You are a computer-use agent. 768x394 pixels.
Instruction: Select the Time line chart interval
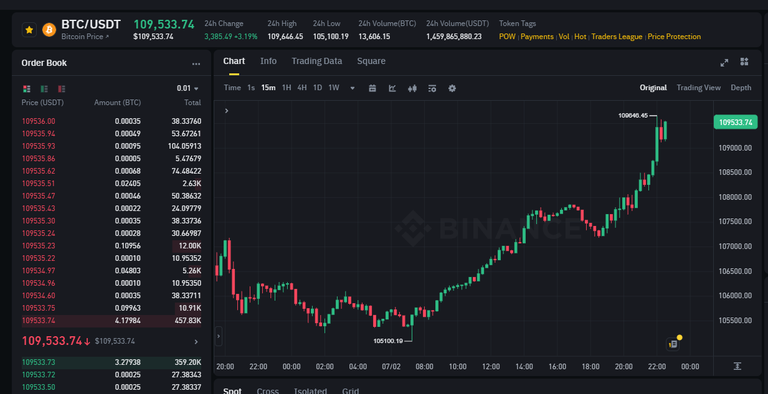tap(232, 88)
